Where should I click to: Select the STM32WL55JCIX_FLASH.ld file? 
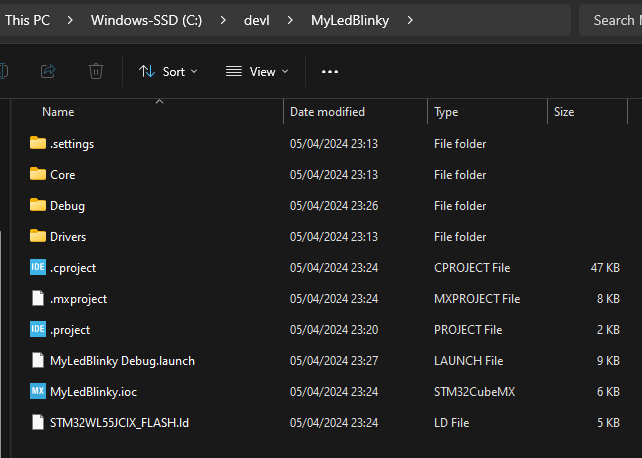pyautogui.click(x=119, y=423)
